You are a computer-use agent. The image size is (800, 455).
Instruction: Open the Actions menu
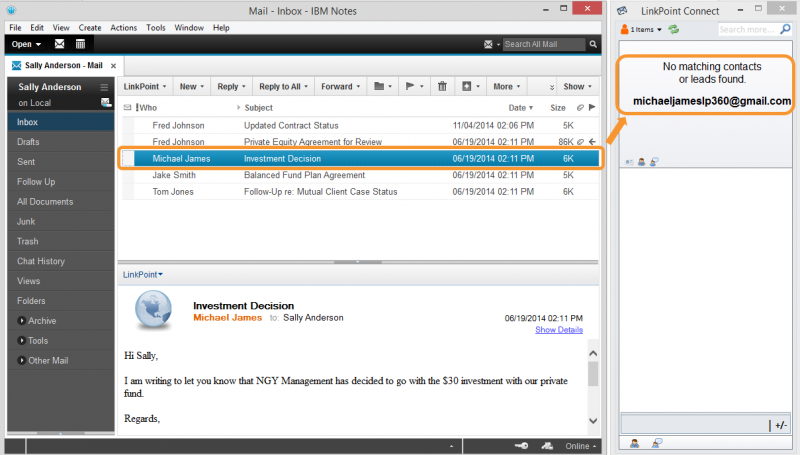[x=123, y=28]
